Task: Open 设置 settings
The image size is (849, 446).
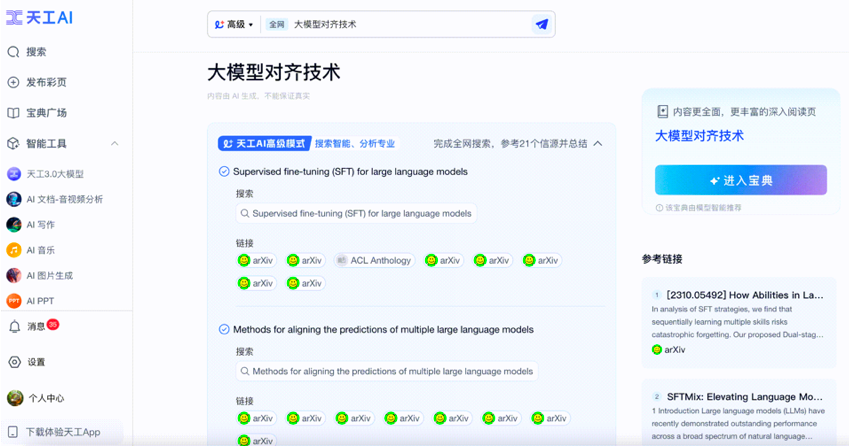Action: click(x=27, y=362)
